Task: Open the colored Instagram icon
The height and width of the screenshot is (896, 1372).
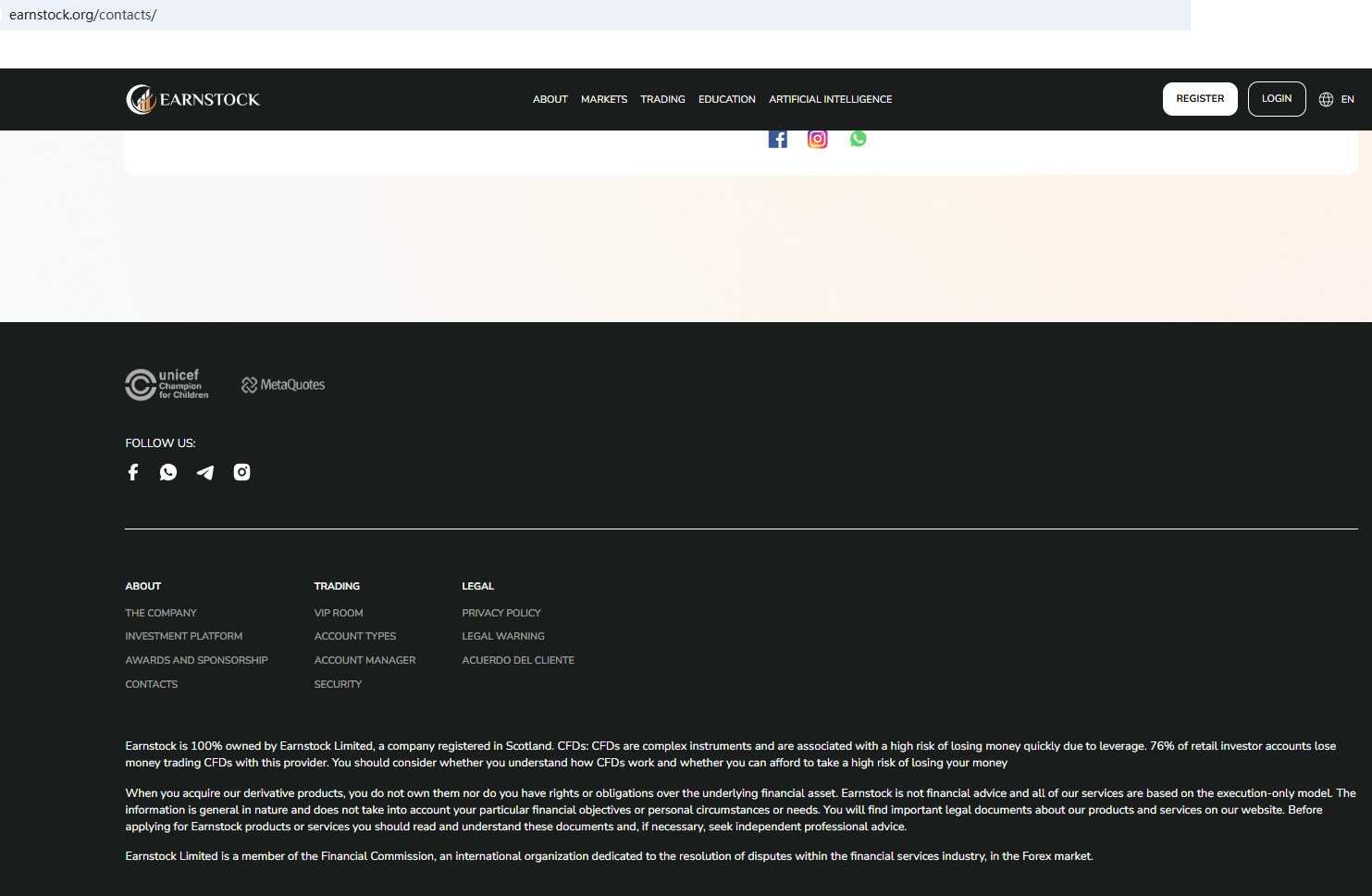Action: pos(818,139)
